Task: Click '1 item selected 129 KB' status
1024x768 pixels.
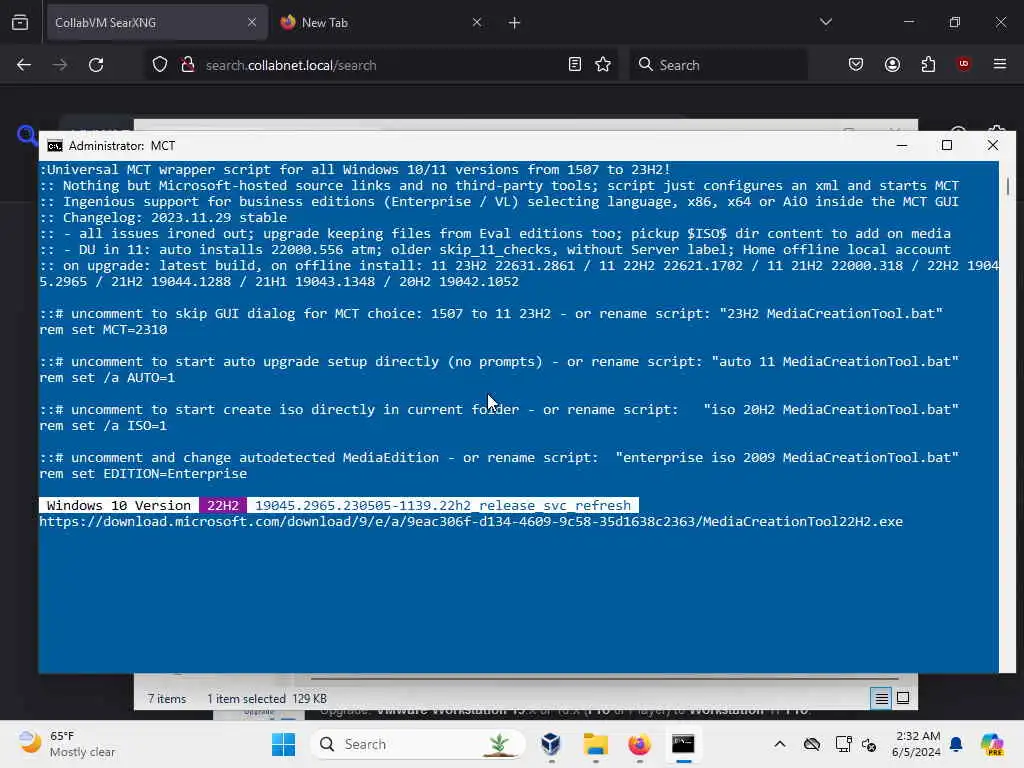Action: tap(266, 699)
